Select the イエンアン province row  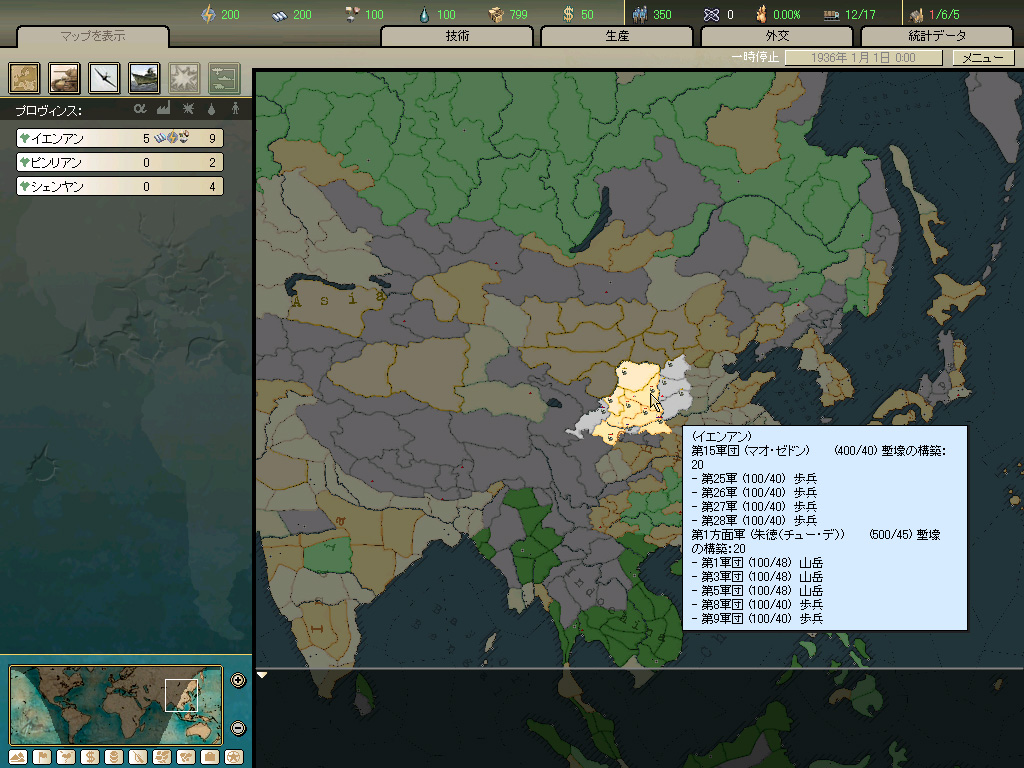point(120,138)
